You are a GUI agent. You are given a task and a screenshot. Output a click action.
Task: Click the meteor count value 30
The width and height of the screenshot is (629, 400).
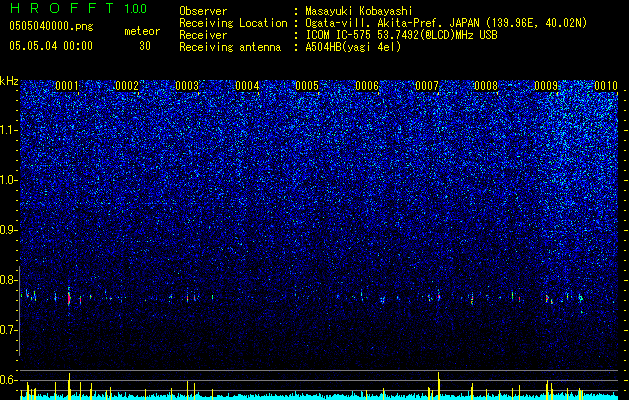(x=145, y=46)
